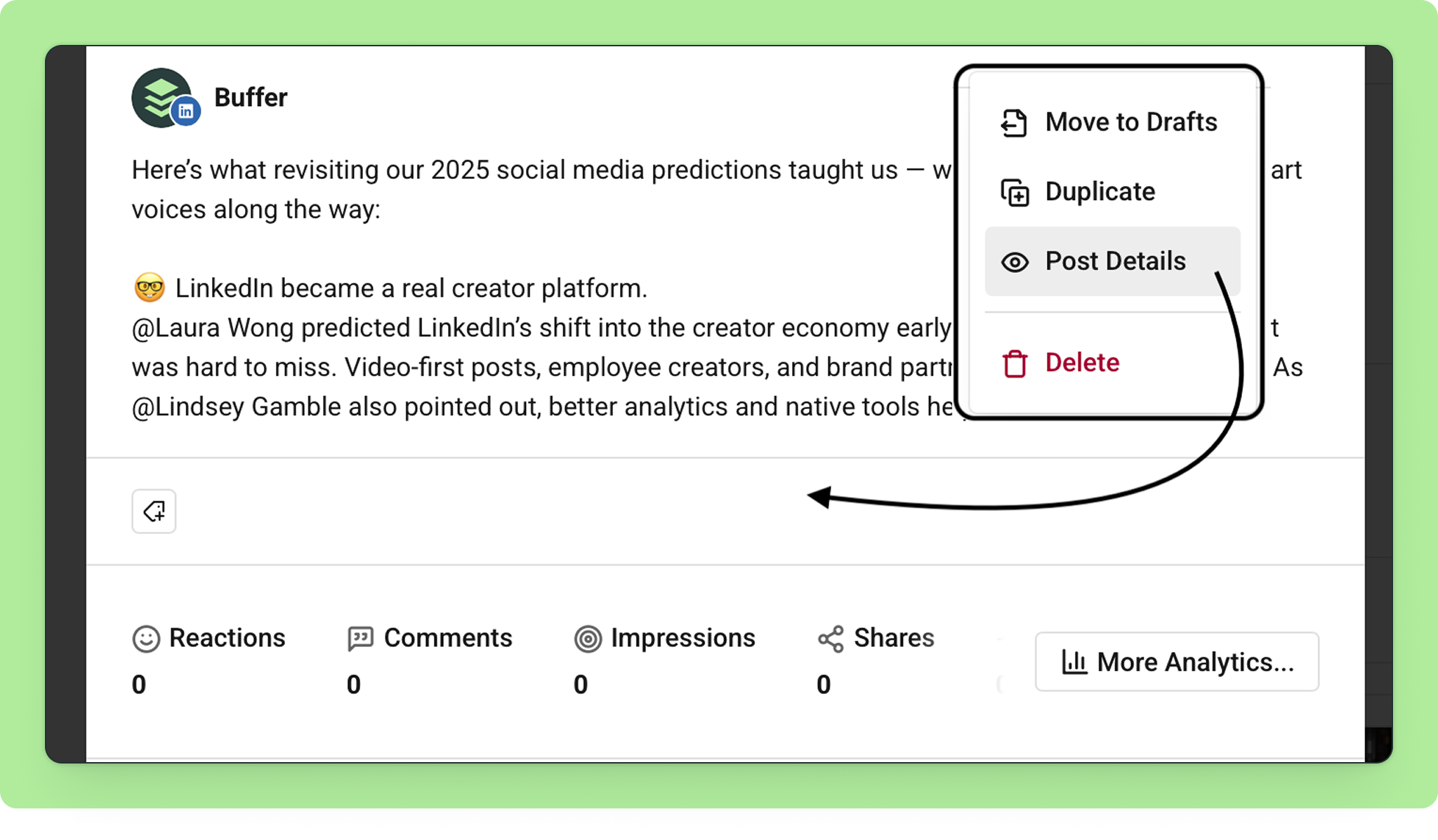Click the Reactions smiley icon
Viewport: 1438px width, 840px height.
(x=146, y=639)
